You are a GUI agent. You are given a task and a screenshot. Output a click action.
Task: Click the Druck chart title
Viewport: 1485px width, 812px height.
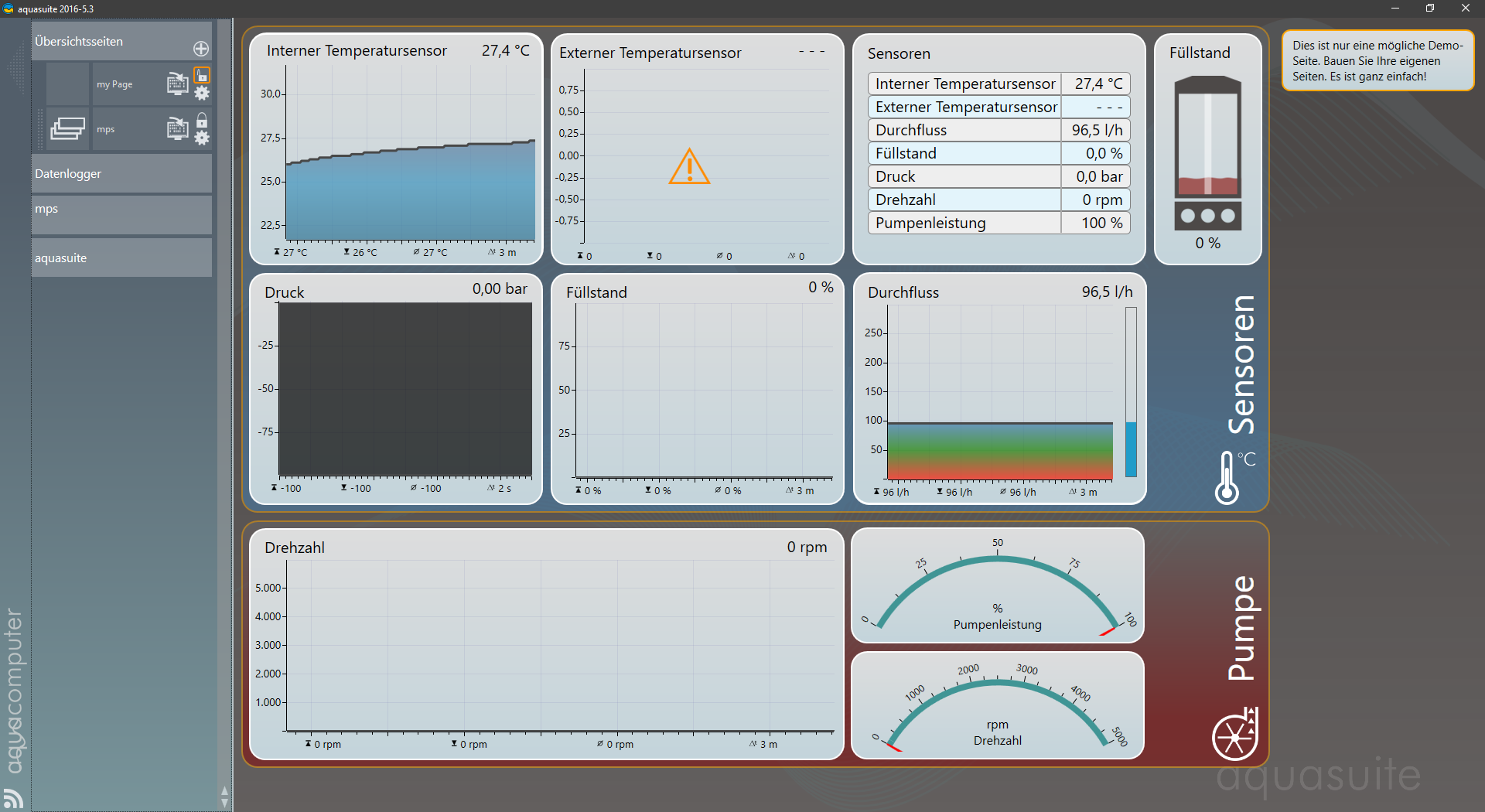coord(285,293)
